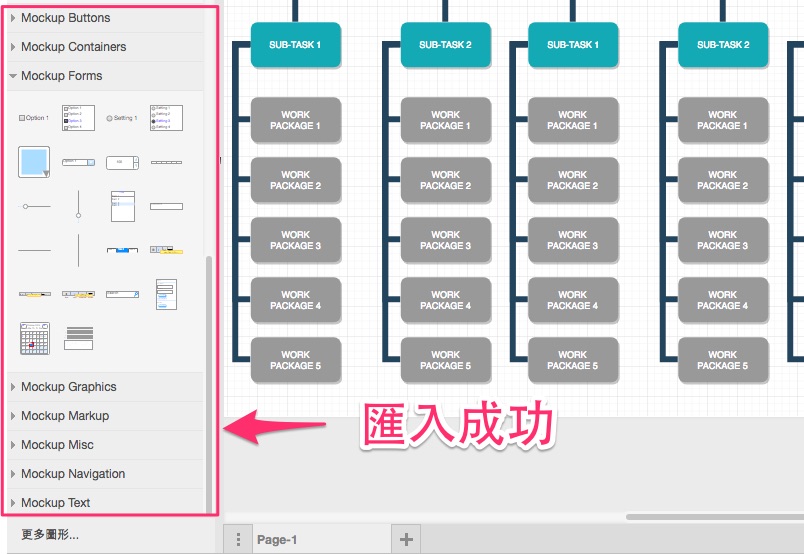Expand the Mockup Navigation section
Viewport: 804px width, 554px height.
(x=106, y=474)
